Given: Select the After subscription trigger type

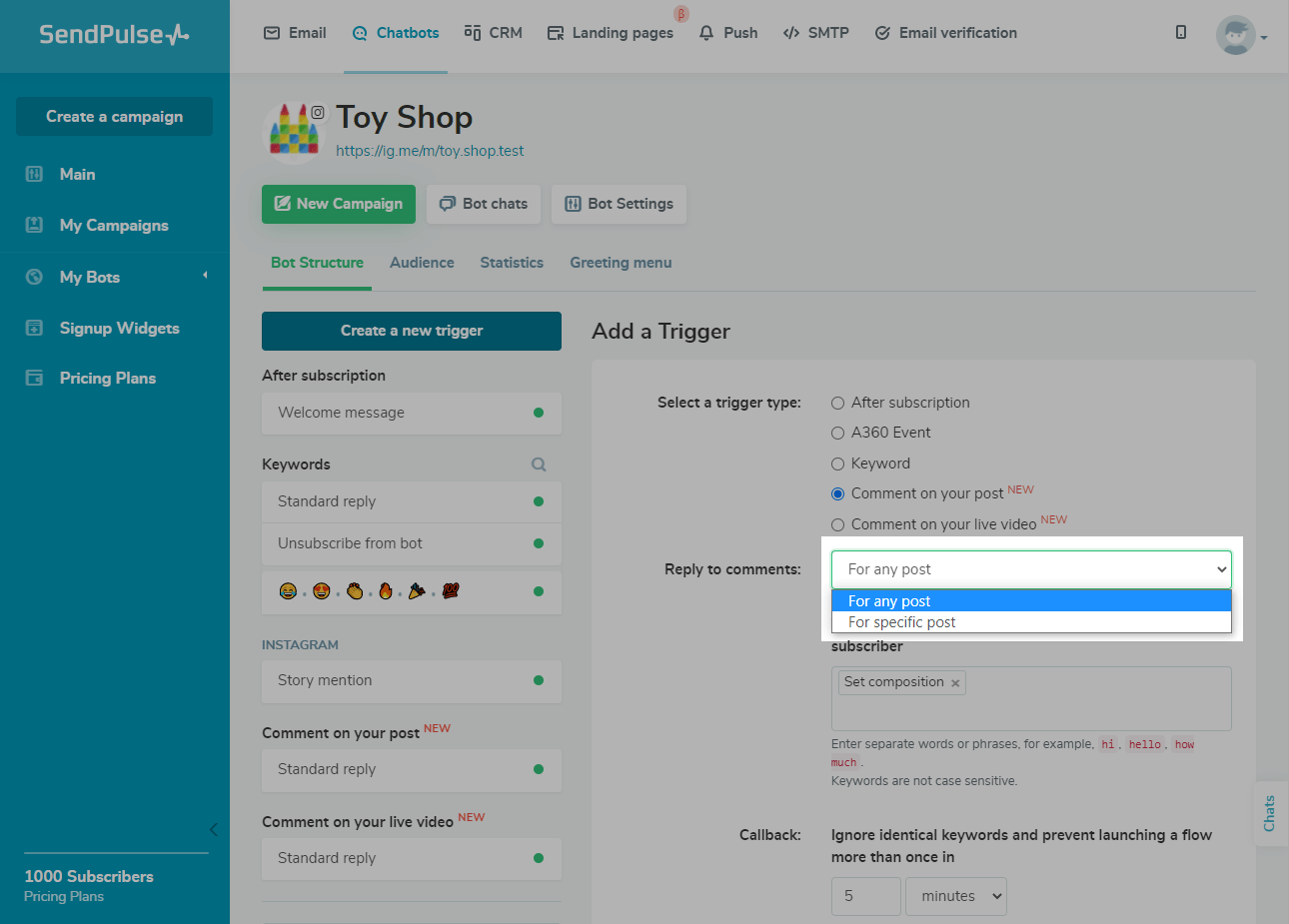Looking at the screenshot, I should pos(837,404).
